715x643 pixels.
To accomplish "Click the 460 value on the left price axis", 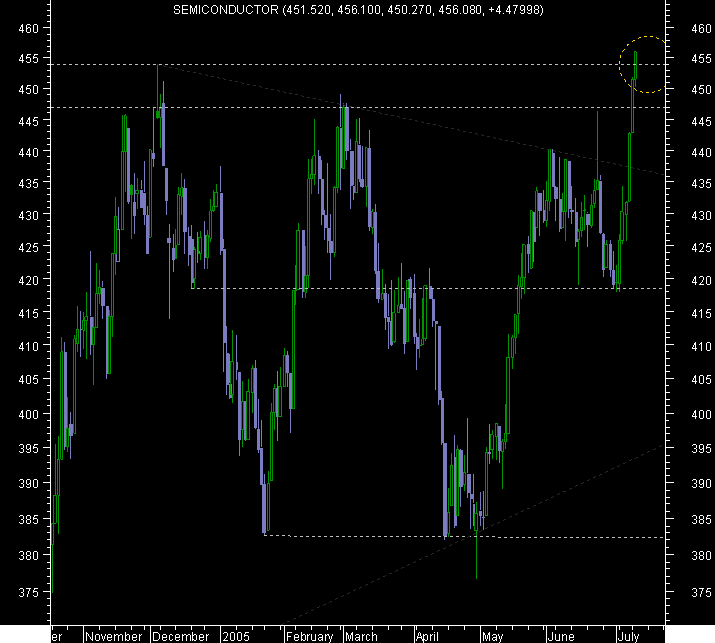I will tap(28, 28).
